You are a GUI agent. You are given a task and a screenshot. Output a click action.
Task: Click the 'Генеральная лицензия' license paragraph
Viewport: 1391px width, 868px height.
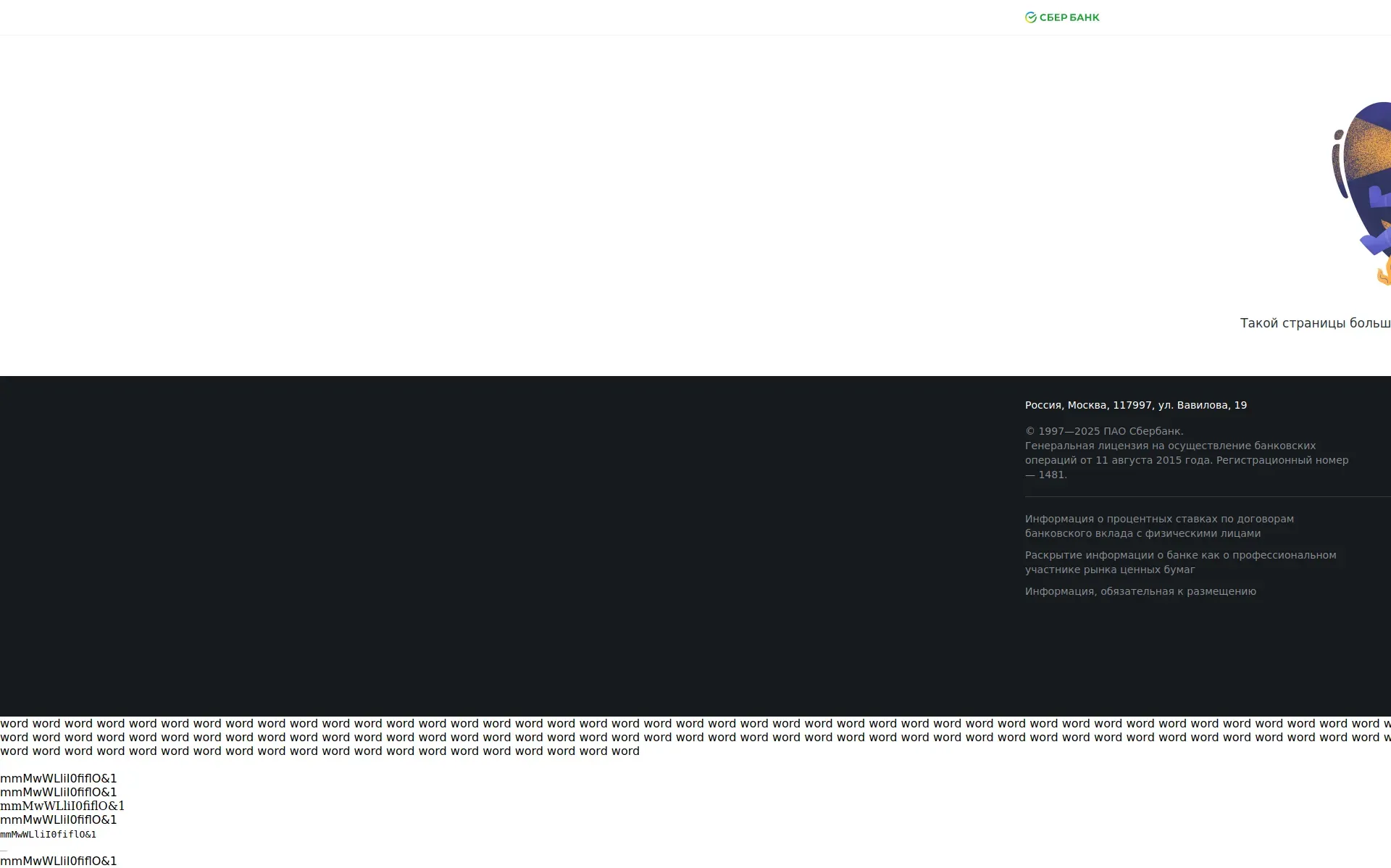coord(1186,453)
